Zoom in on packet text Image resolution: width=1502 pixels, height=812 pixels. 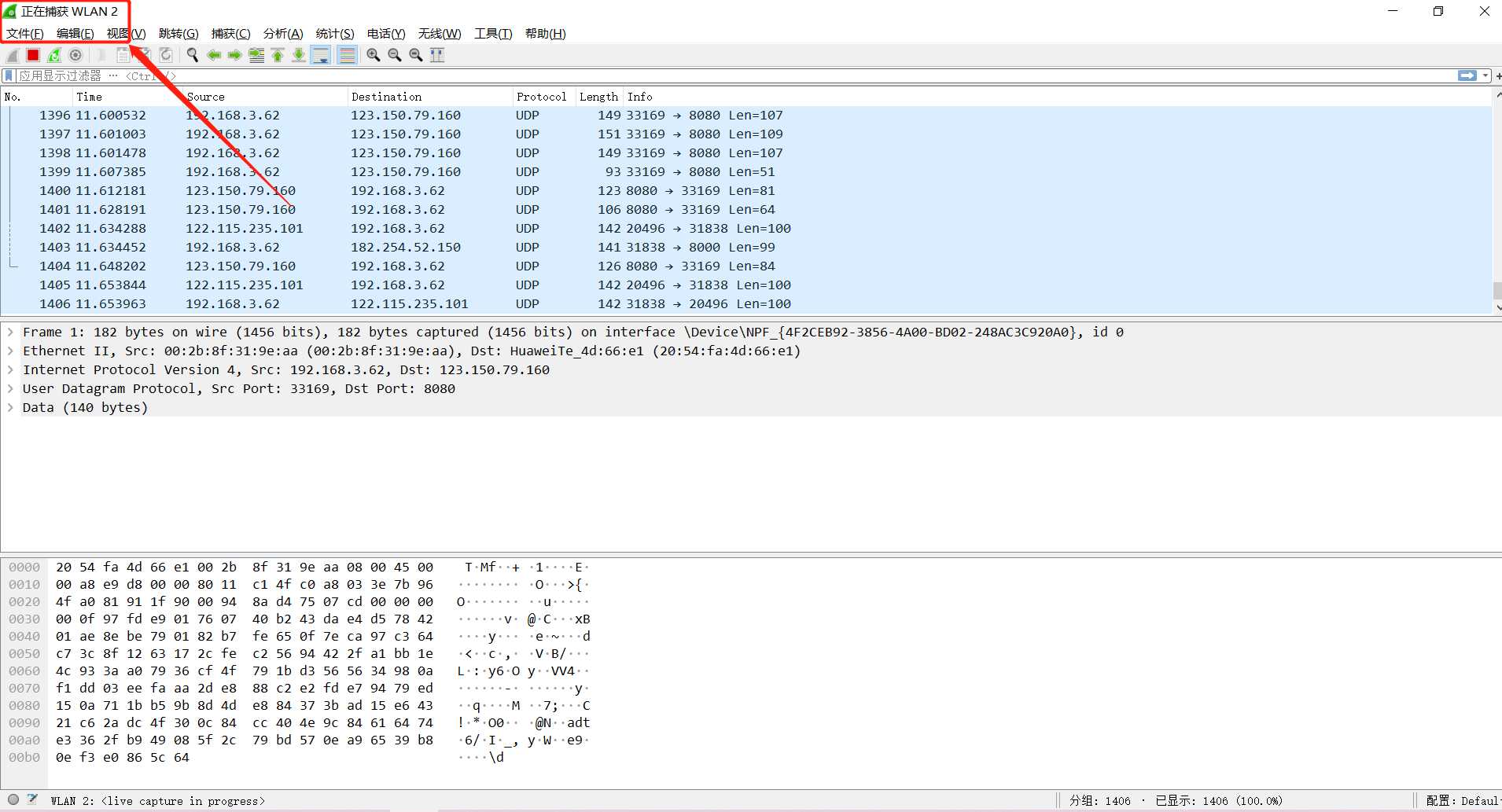(x=374, y=55)
